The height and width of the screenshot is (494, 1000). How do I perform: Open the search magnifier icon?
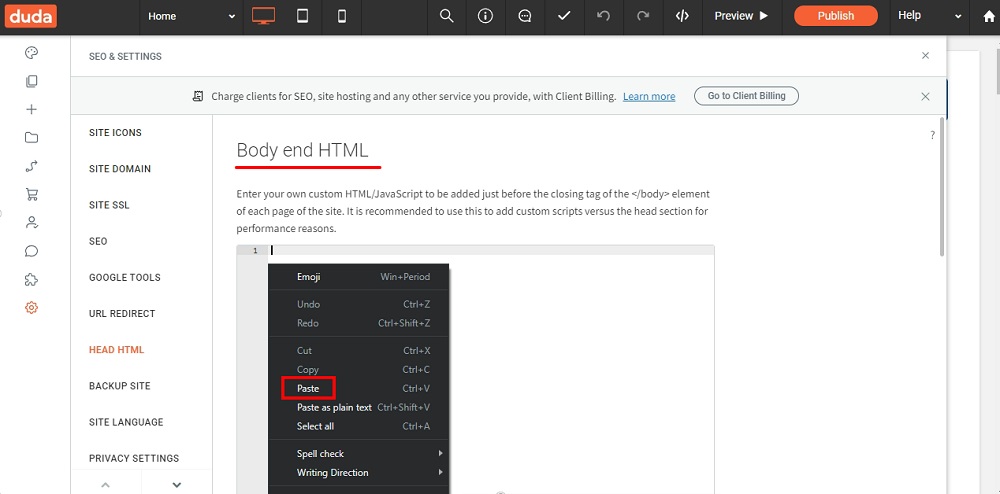coord(447,17)
